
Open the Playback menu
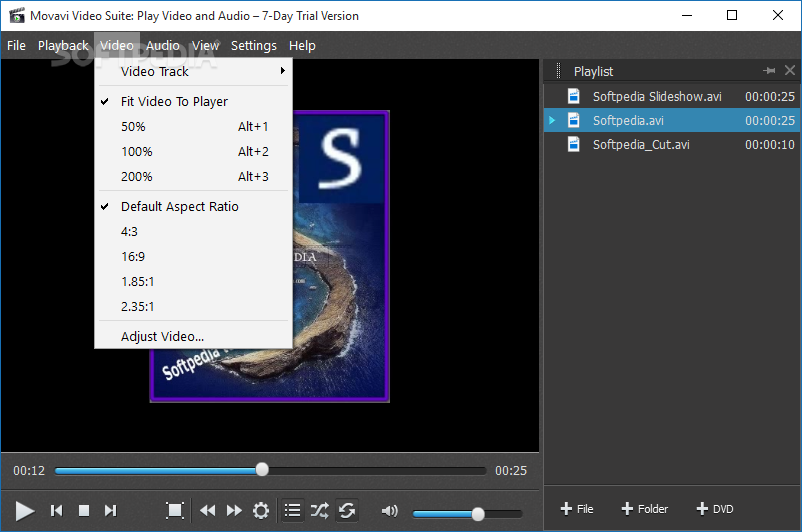(63, 46)
